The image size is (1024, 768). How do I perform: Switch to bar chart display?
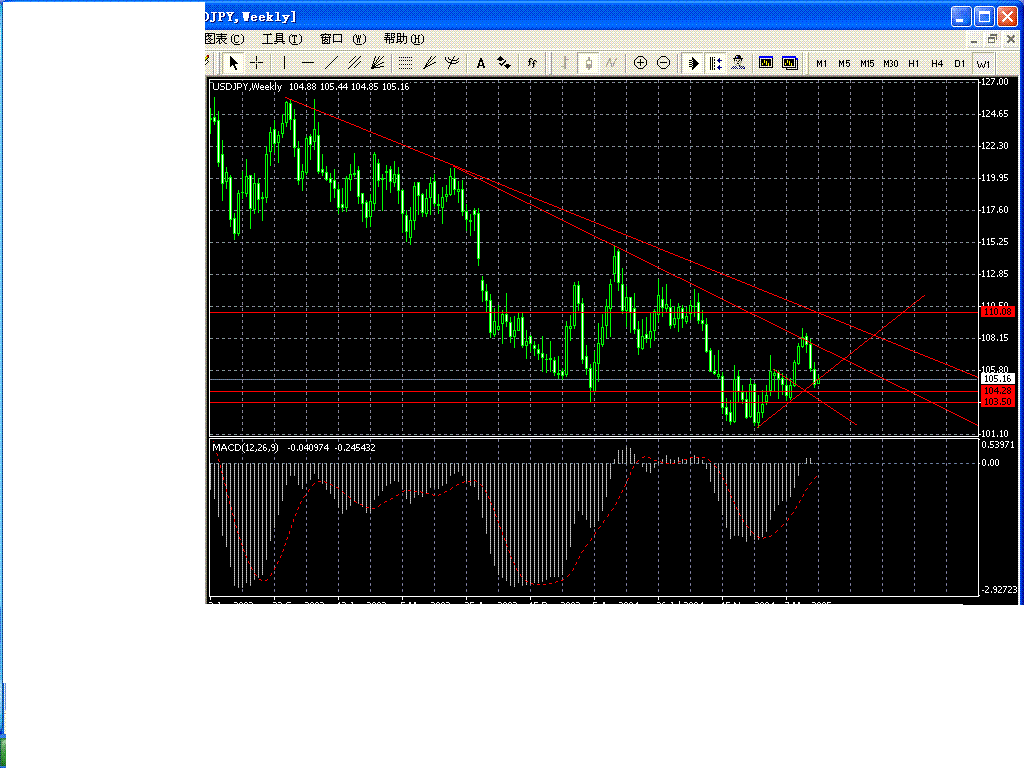(x=565, y=63)
